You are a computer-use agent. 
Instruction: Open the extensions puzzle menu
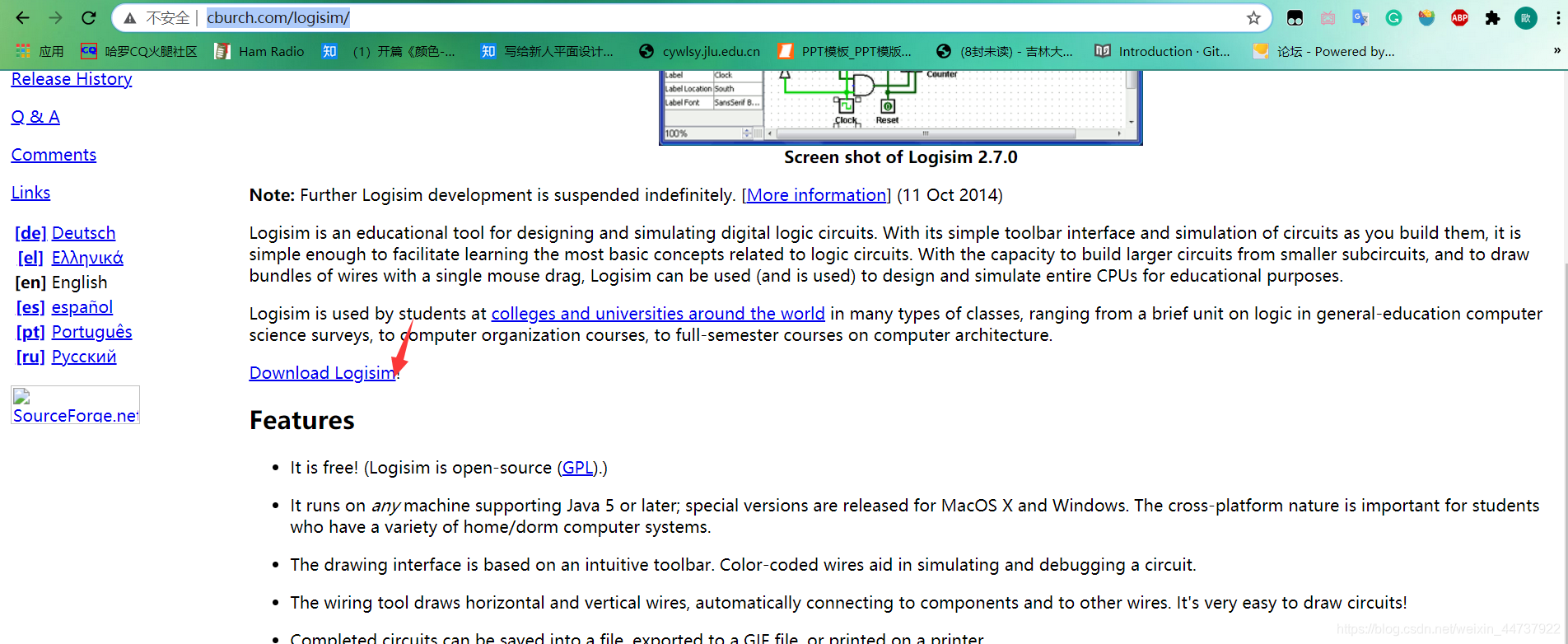click(1492, 17)
